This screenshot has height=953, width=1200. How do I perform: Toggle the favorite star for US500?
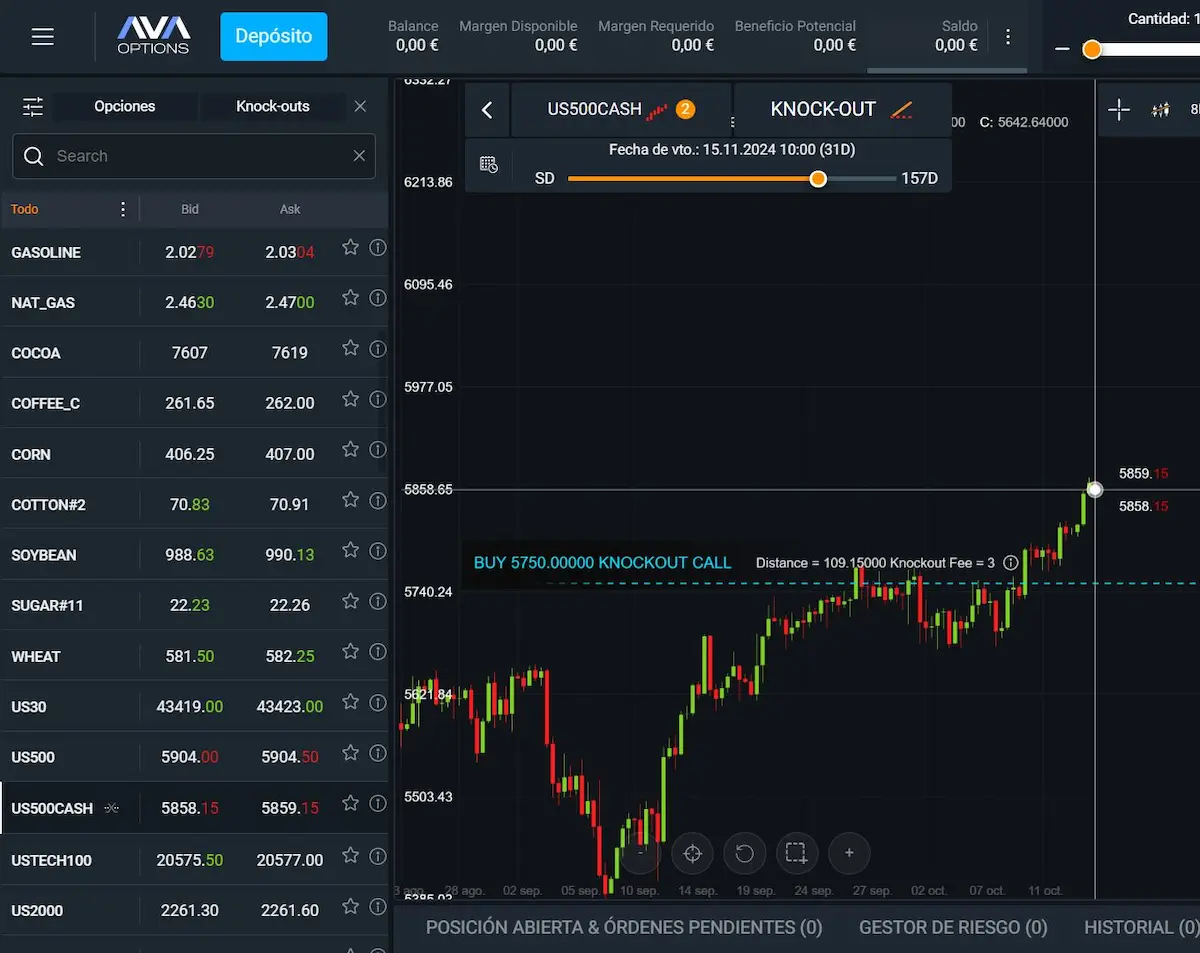click(350, 753)
